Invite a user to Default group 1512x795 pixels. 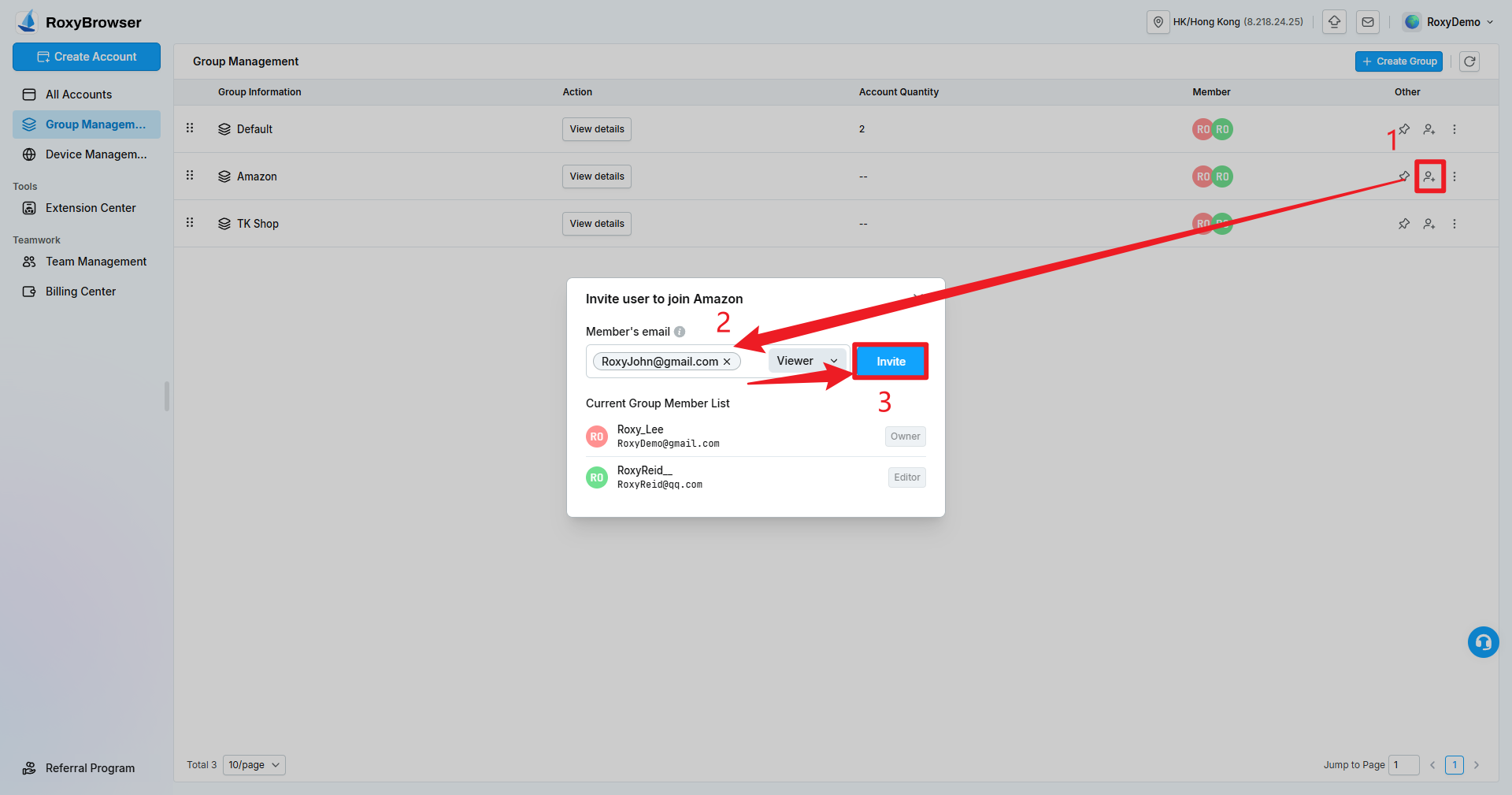tap(1429, 129)
